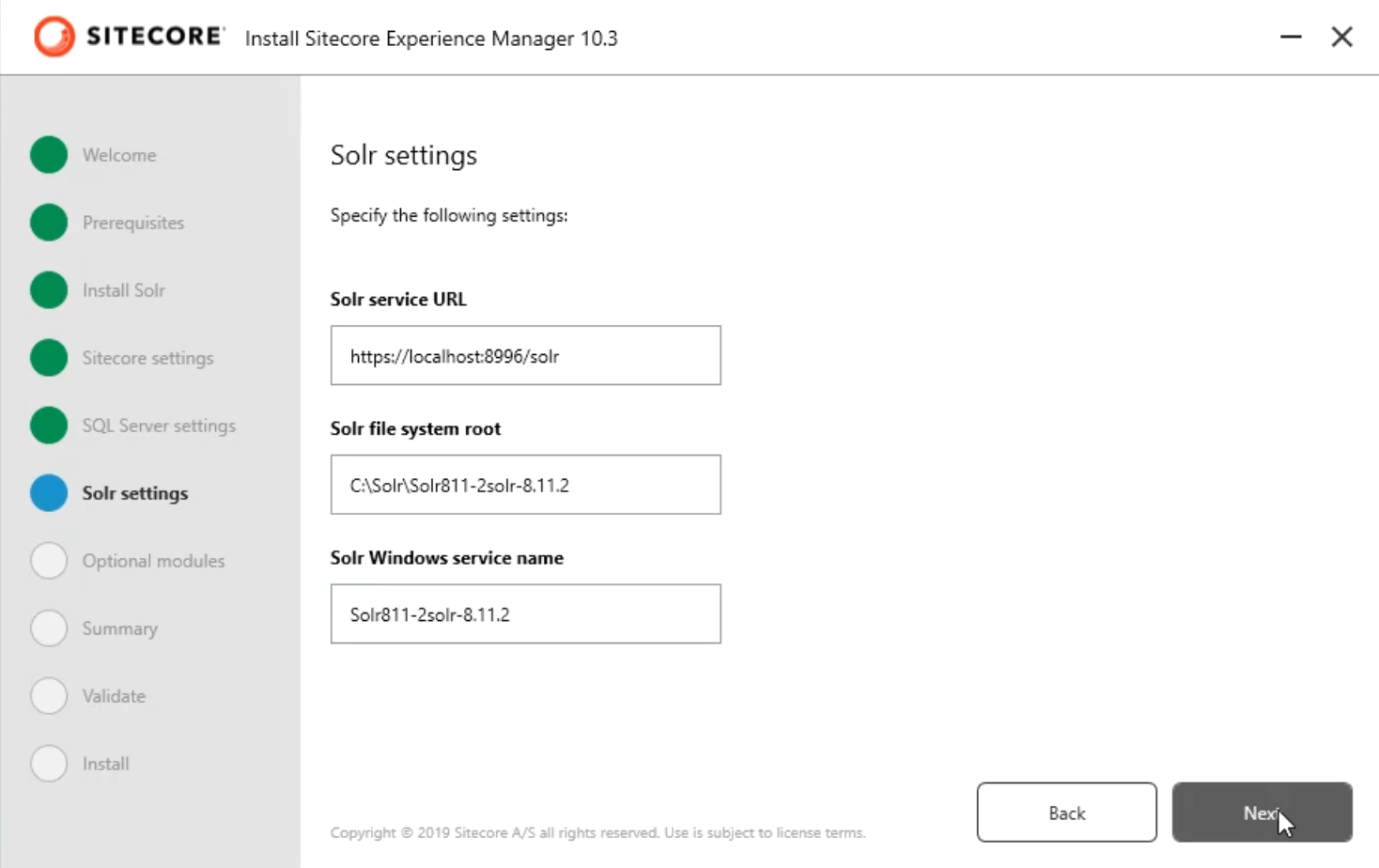
Task: Jump to the Summary step label
Action: (x=119, y=628)
